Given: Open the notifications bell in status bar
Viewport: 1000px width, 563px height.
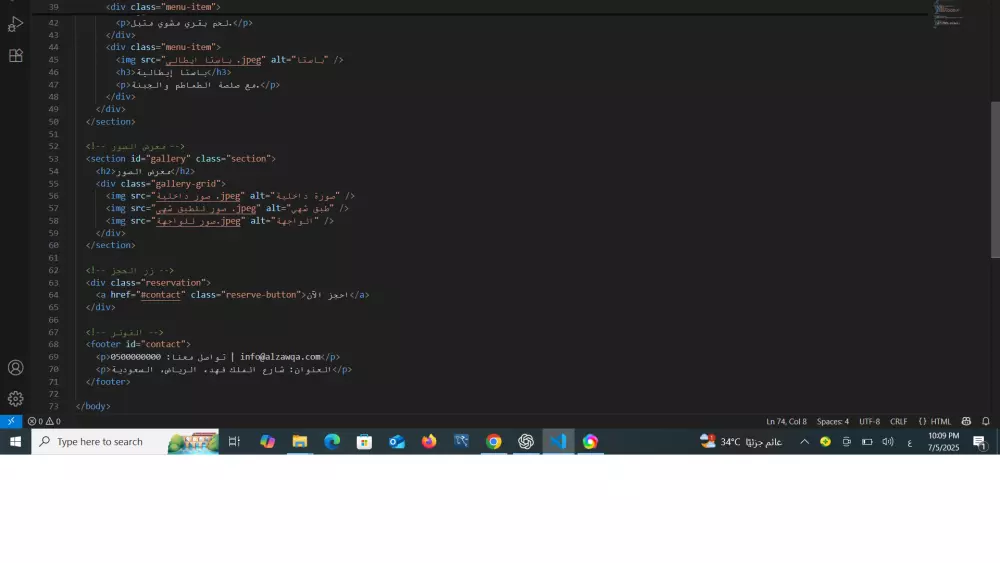Looking at the screenshot, I should coord(986,421).
